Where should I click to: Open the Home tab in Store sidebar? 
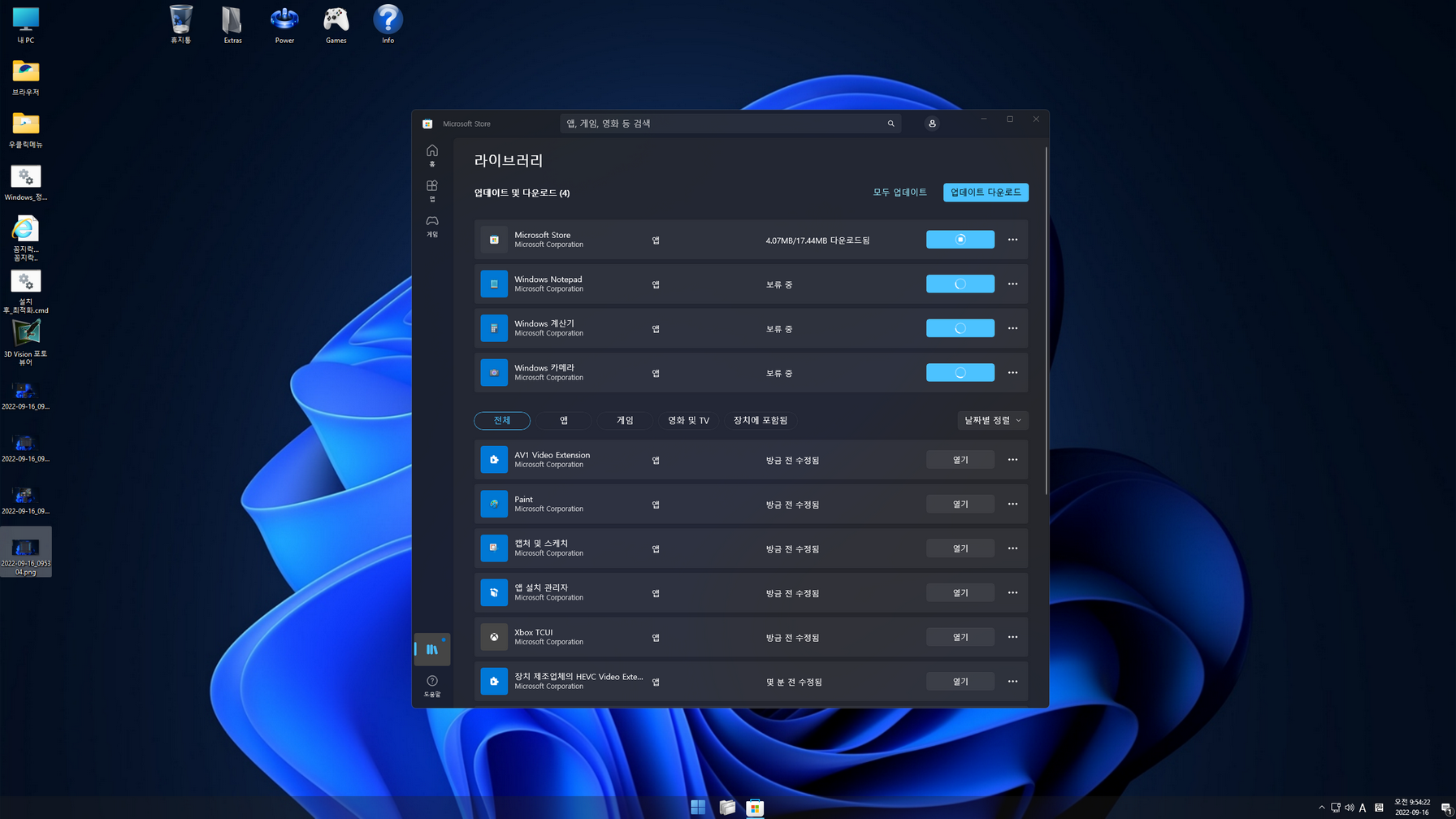(432, 154)
